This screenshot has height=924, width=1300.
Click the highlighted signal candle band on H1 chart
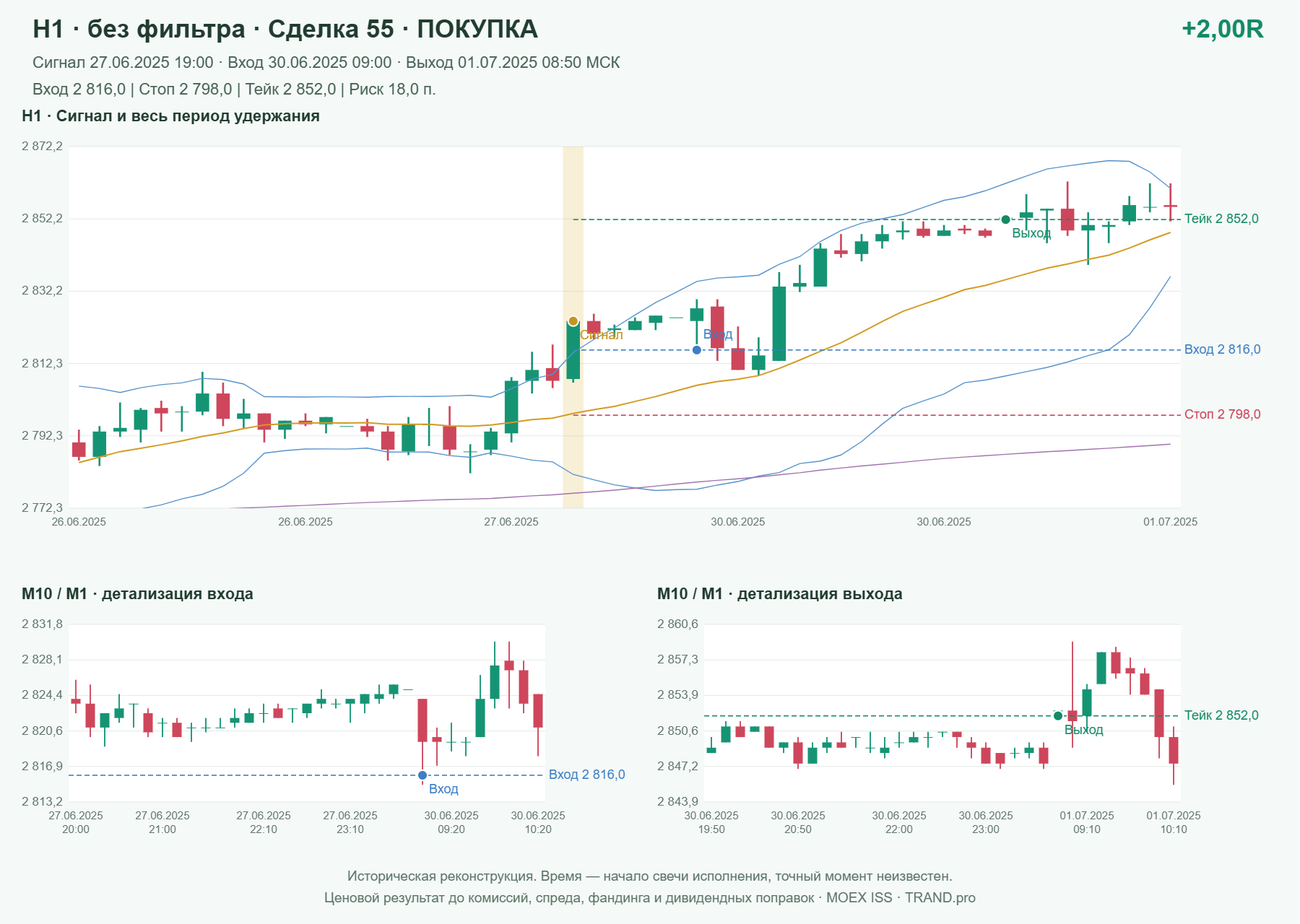tap(573, 327)
